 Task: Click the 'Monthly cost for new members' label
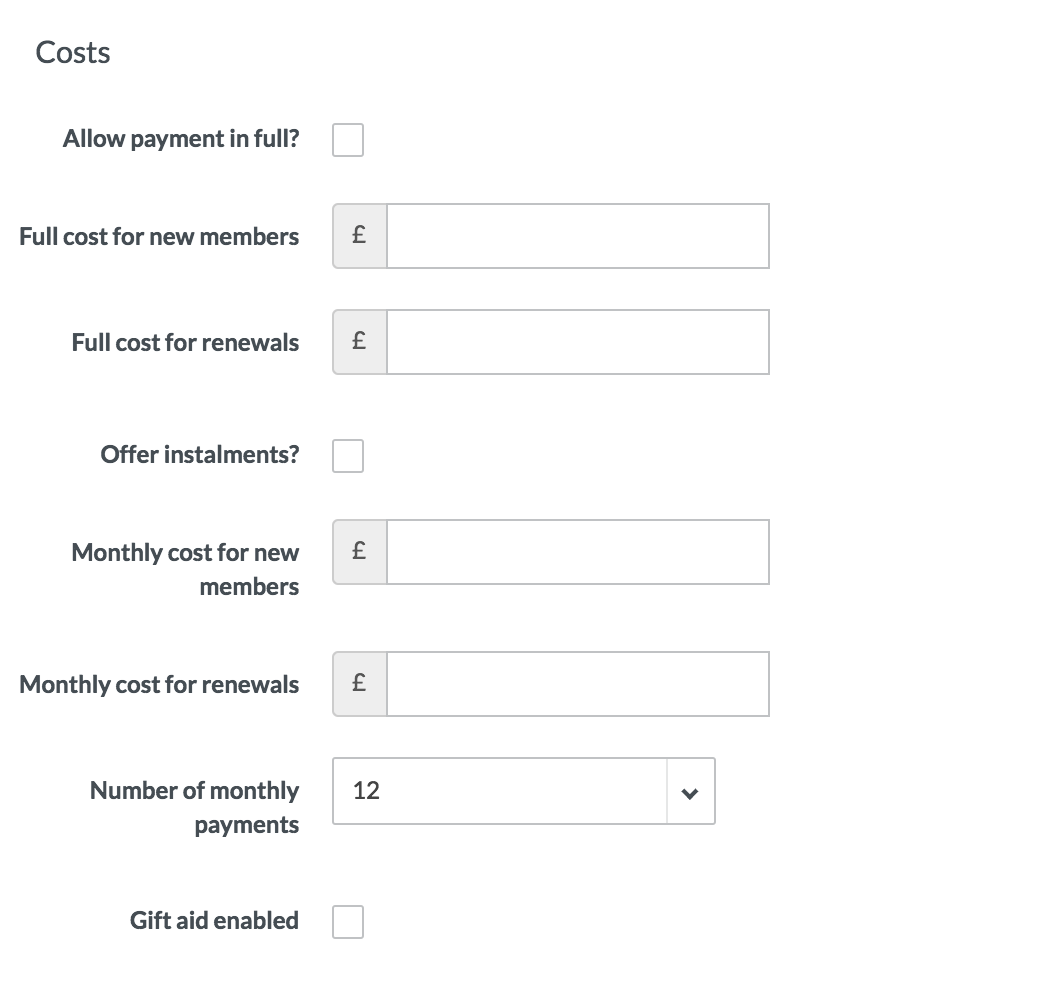coord(185,569)
